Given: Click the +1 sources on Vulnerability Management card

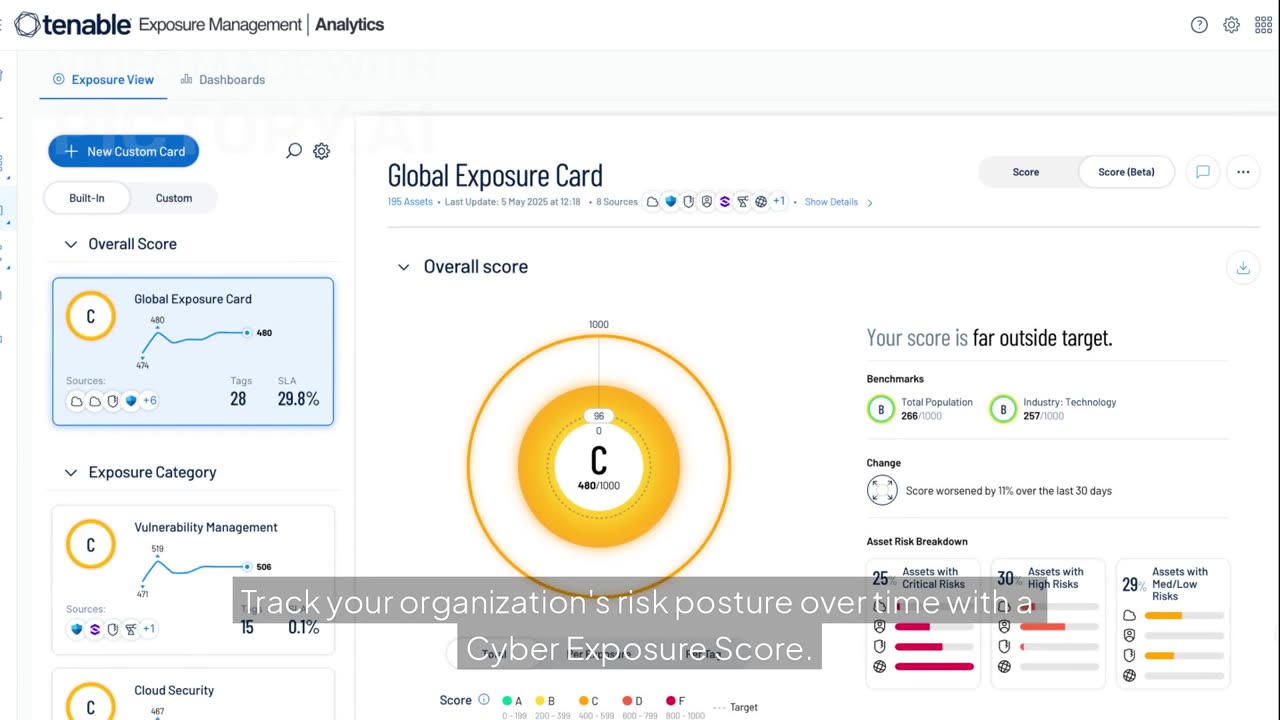Looking at the screenshot, I should (148, 629).
